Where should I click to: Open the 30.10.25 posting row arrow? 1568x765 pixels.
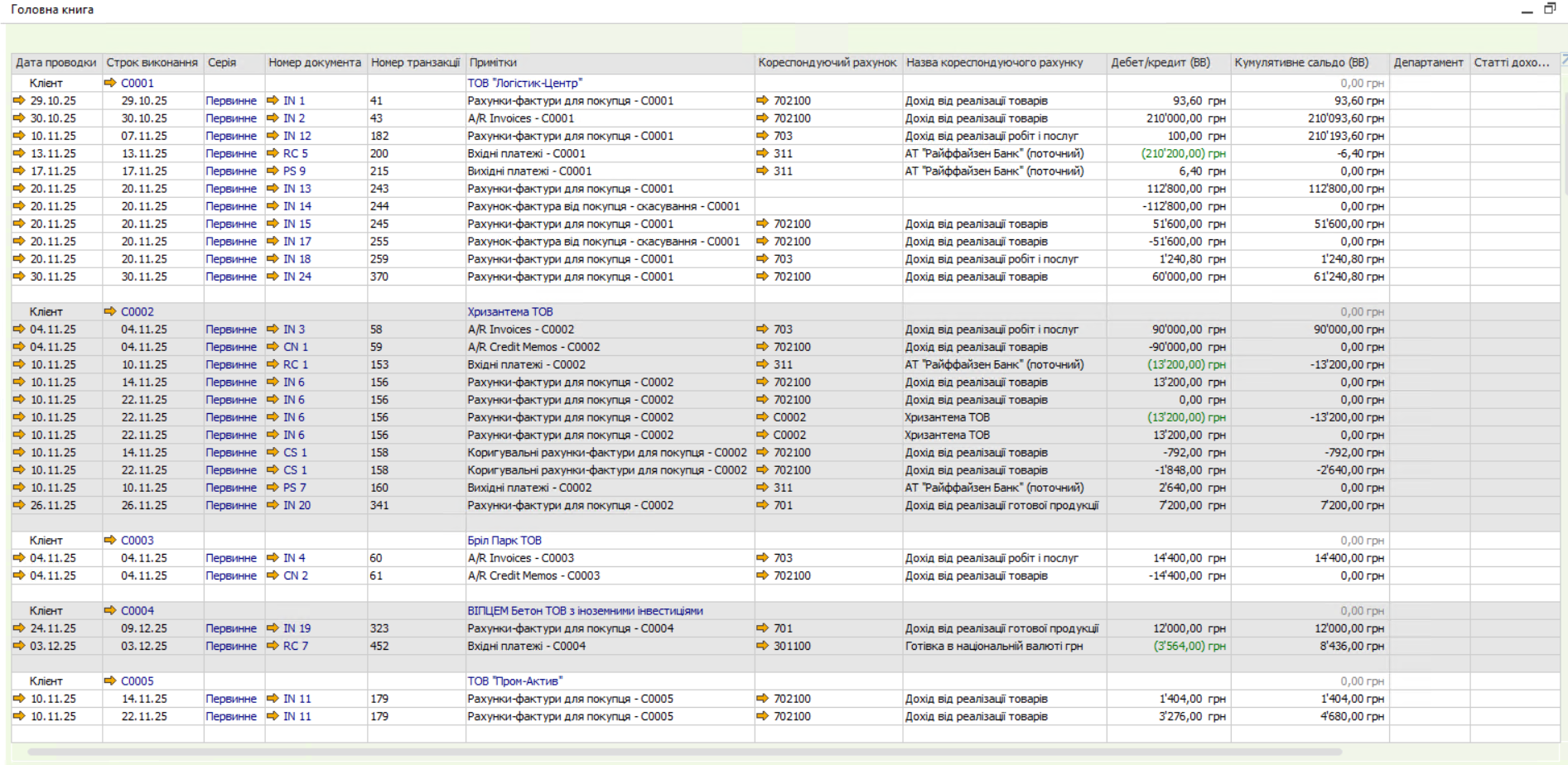click(19, 118)
